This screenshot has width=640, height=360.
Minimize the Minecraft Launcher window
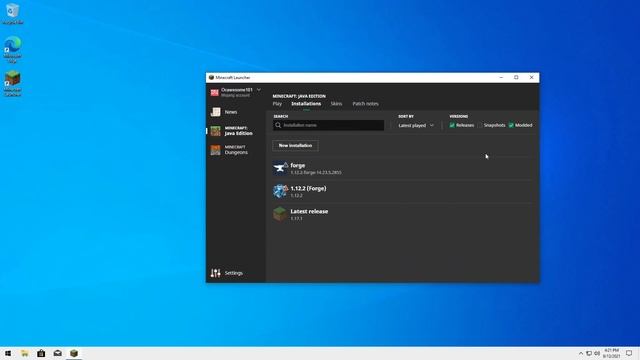pyautogui.click(x=501, y=78)
